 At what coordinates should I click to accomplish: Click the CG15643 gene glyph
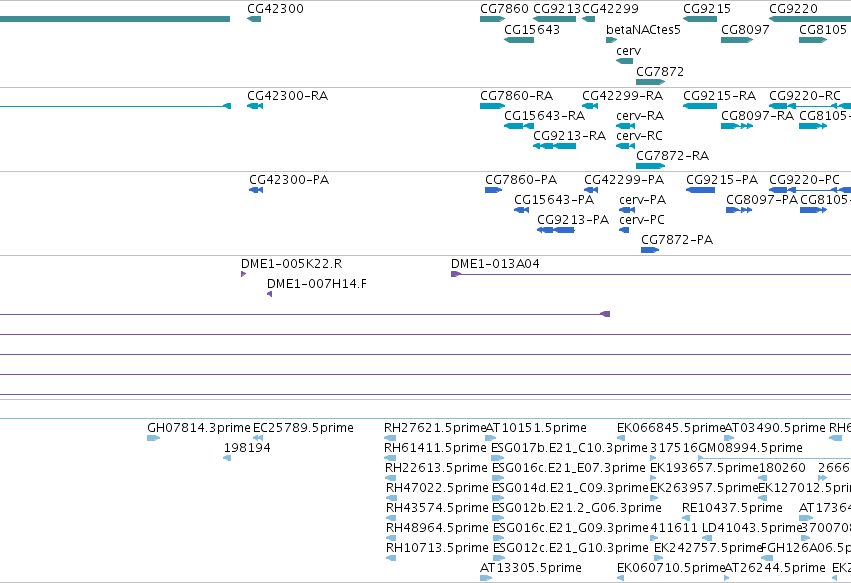[x=519, y=40]
